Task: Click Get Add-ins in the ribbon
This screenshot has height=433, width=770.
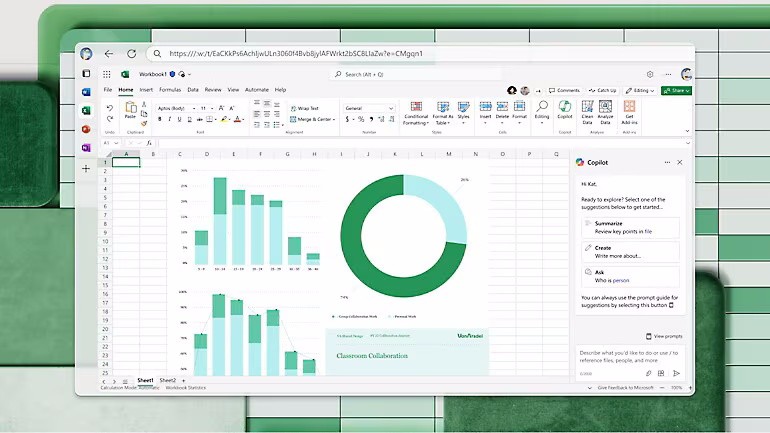Action: (629, 110)
